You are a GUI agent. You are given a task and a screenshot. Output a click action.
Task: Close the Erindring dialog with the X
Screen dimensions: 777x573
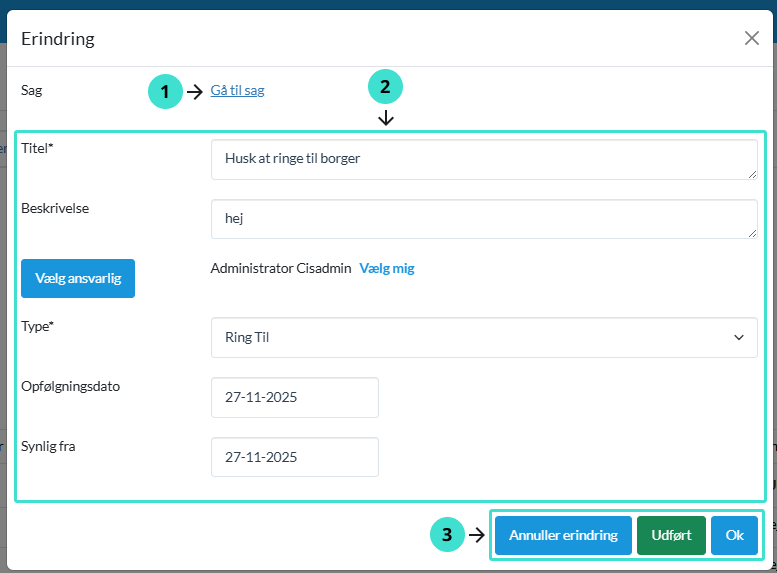pos(751,38)
